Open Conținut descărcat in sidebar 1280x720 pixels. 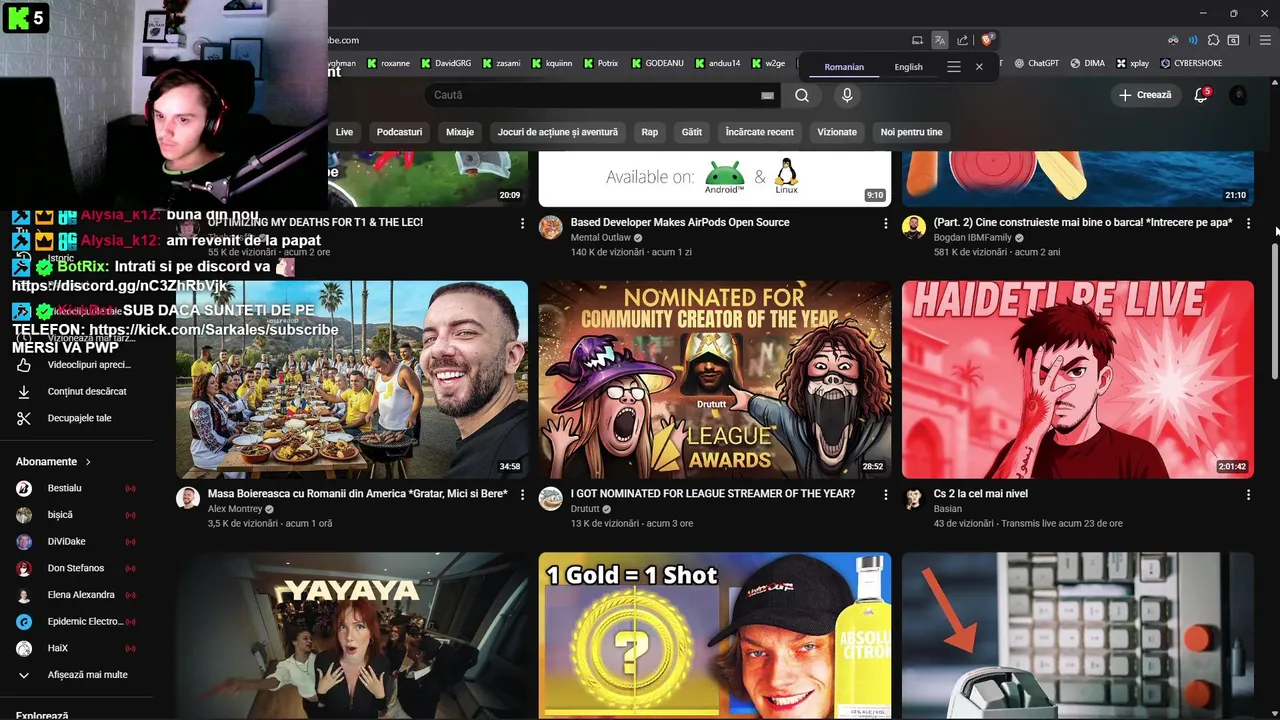78,391
